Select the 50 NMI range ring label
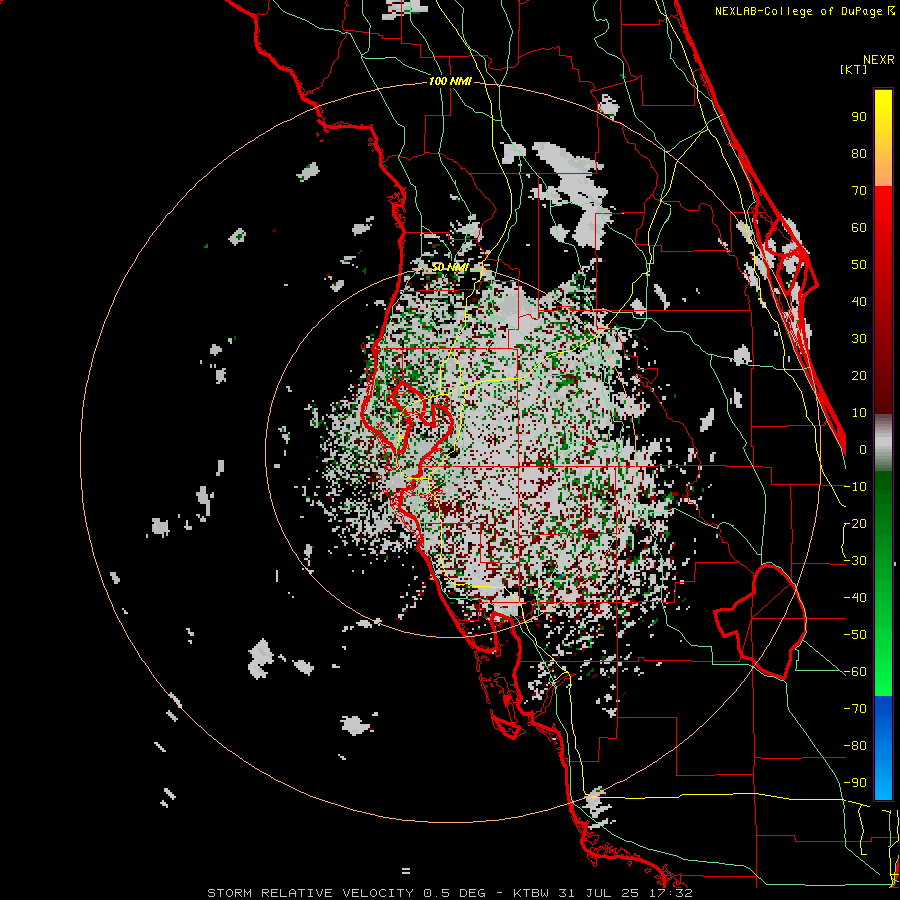This screenshot has height=900, width=900. tap(450, 267)
